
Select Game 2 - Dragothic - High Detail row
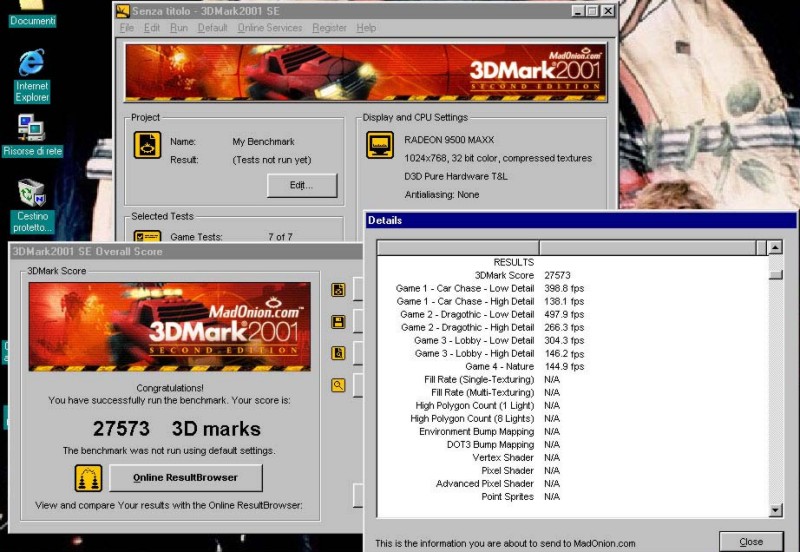[572, 328]
